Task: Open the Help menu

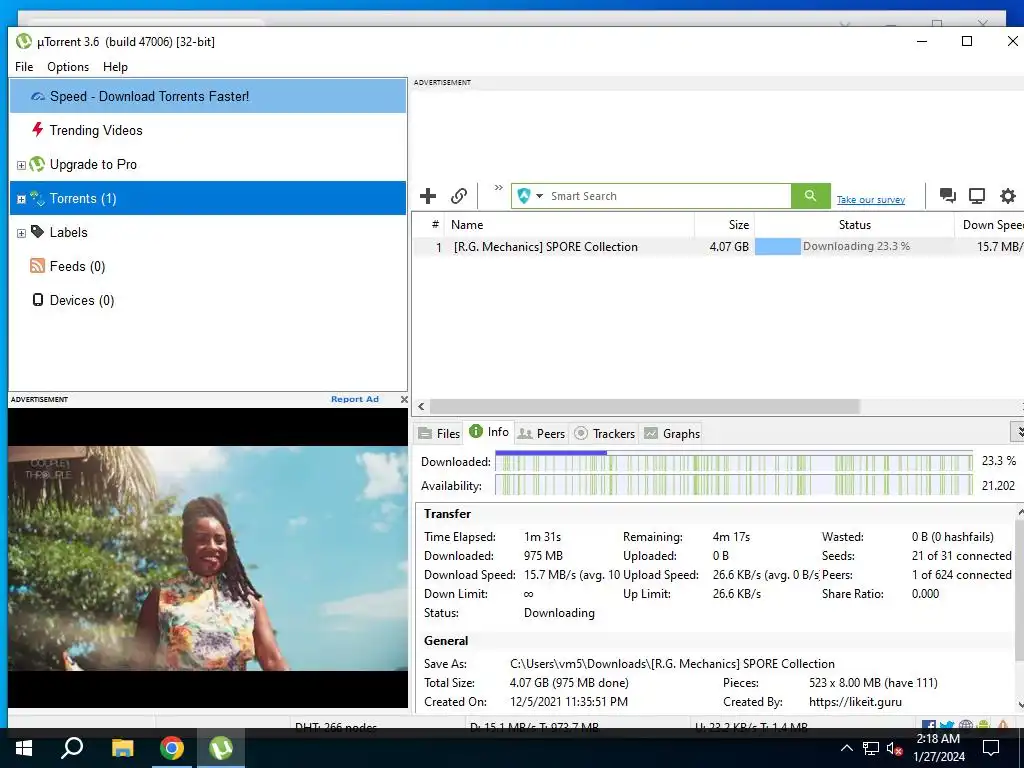Action: click(115, 67)
